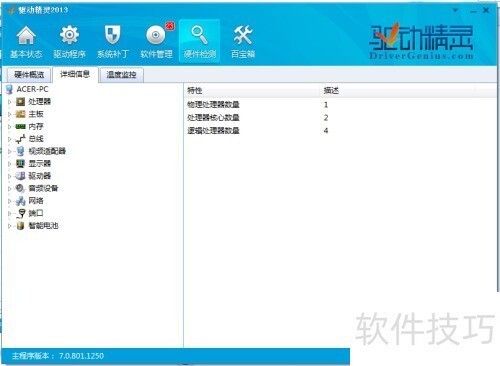The image size is (500, 366).
Task: Expand the 处理器 tree node
Action: coord(10,102)
